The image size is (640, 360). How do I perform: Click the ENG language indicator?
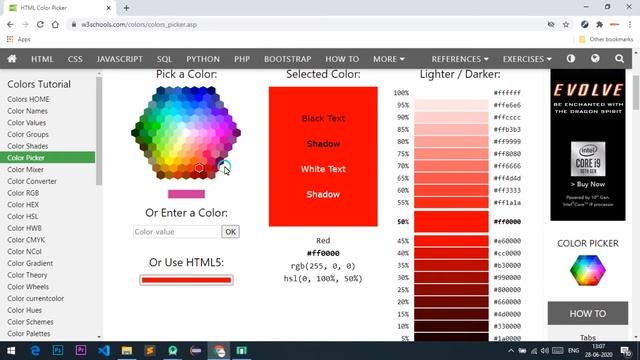coord(573,351)
